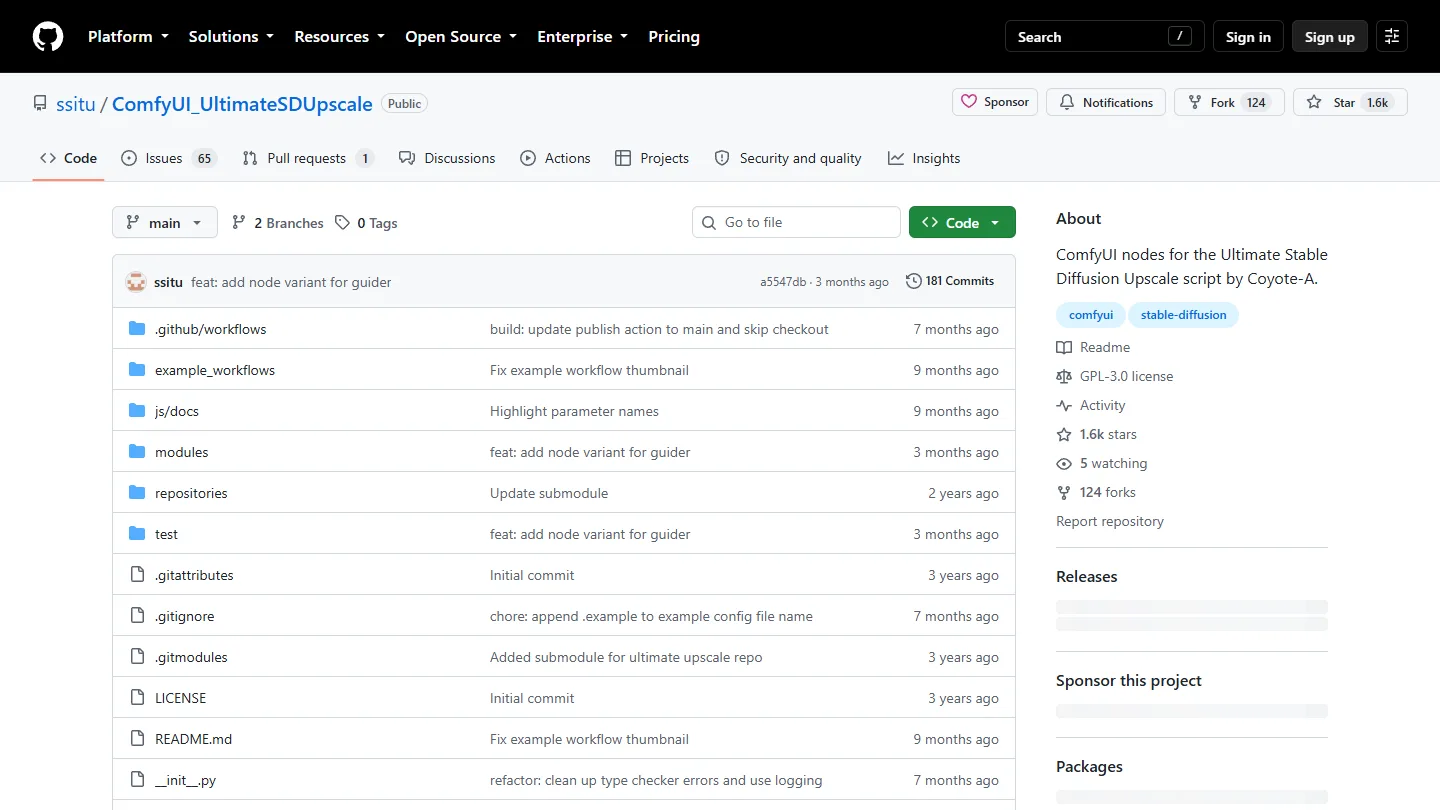The height and width of the screenshot is (810, 1440).
Task: Click the Sign up button
Action: coord(1330,37)
